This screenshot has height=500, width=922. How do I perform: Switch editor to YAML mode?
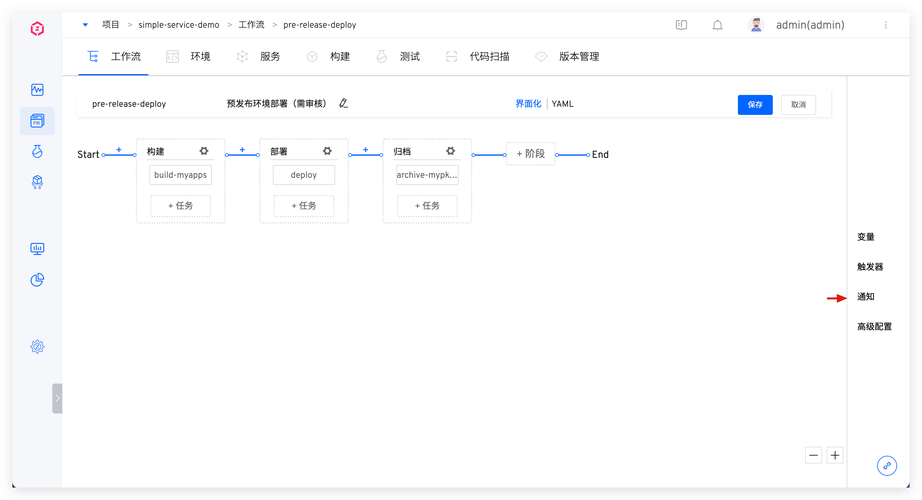click(563, 103)
